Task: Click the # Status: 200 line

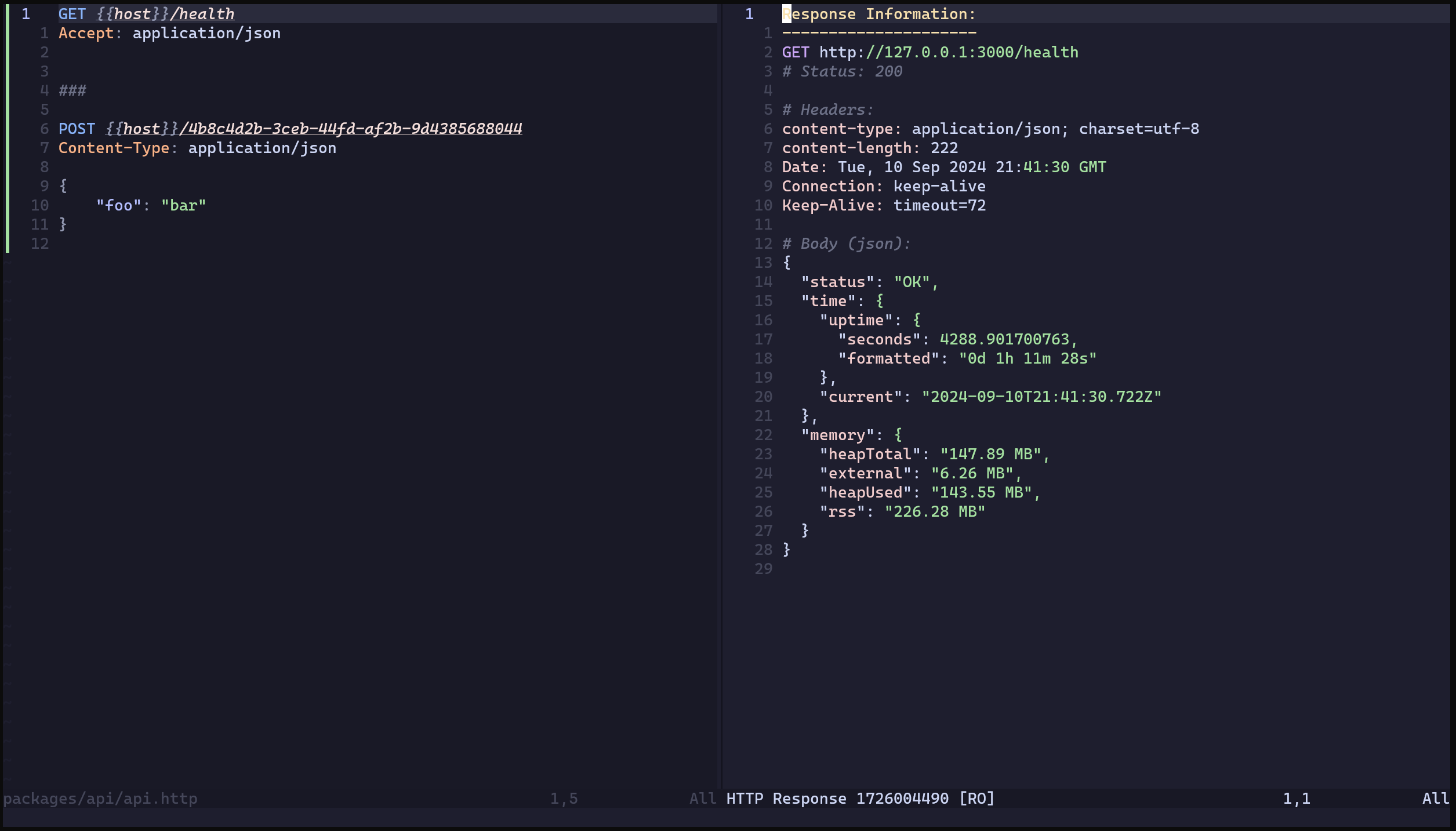Action: click(x=842, y=71)
